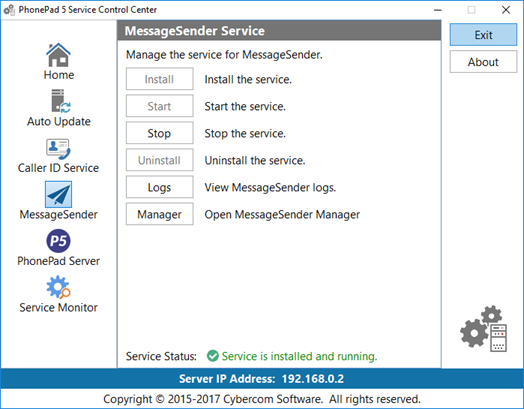The image size is (524, 409).
Task: Click 'Service is installed and running.' text
Action: (299, 356)
